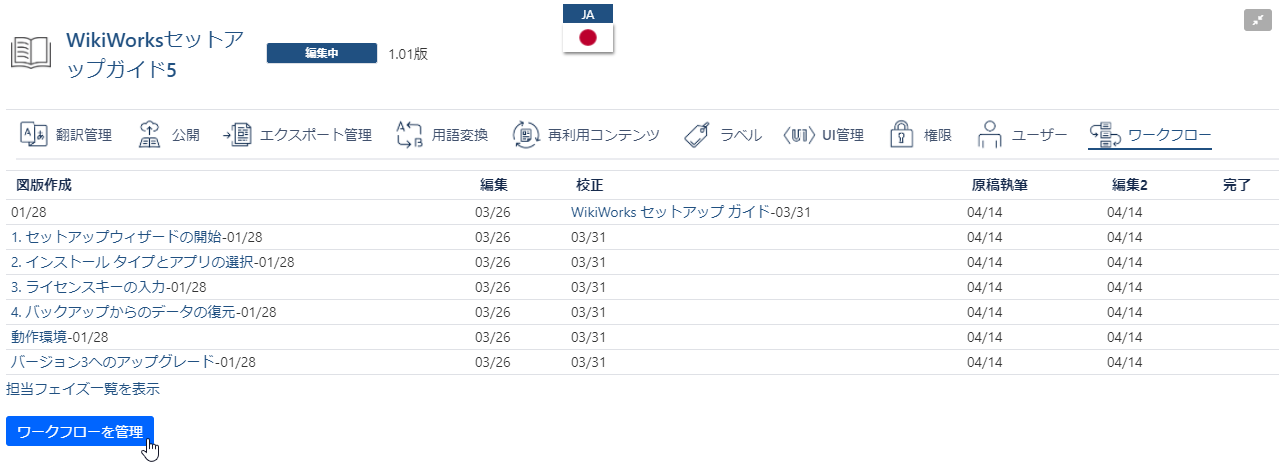The image size is (1279, 465).
Task: Click the translation management icon
Action: click(x=34, y=135)
